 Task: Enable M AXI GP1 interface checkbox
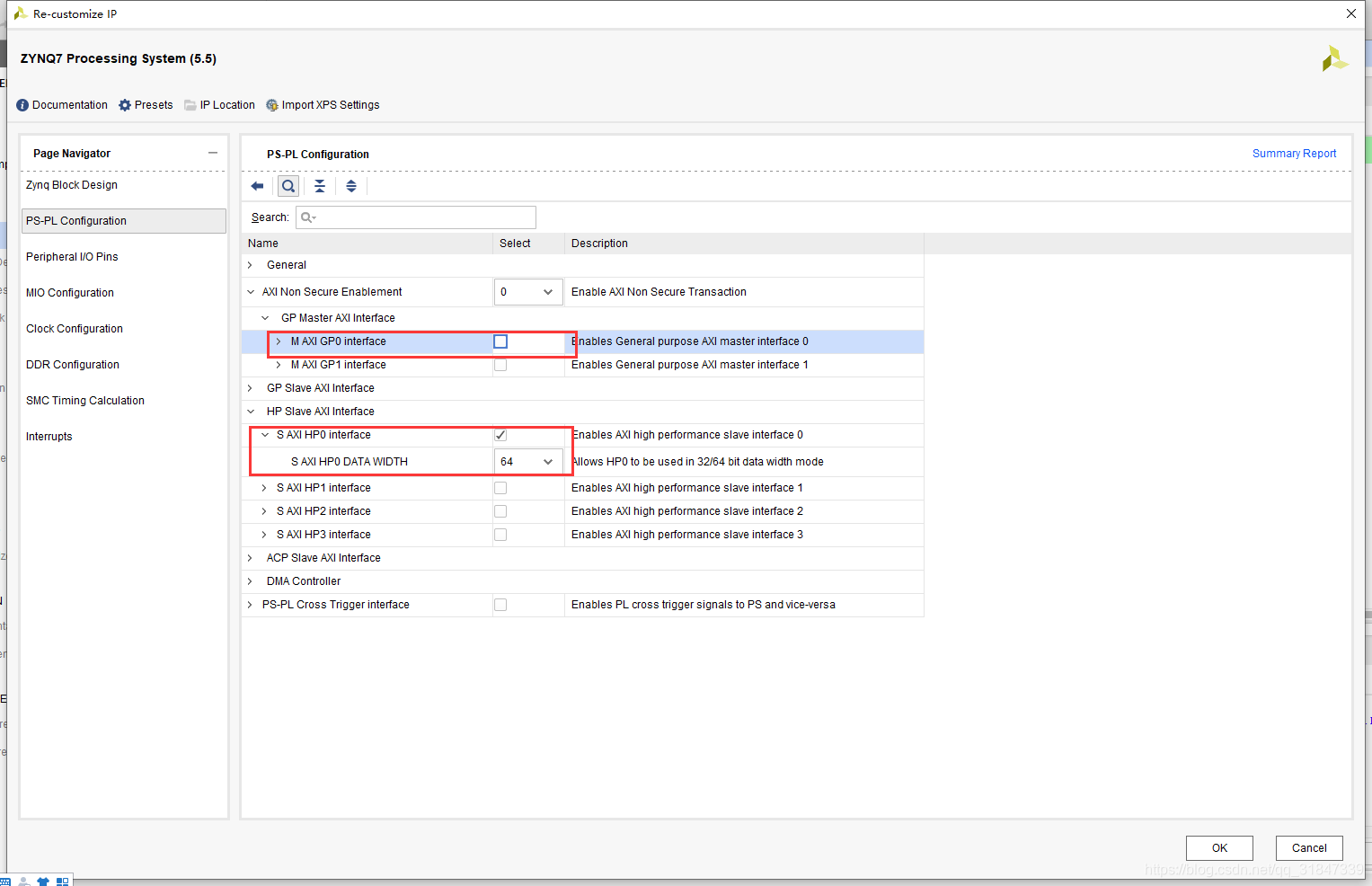(500, 365)
